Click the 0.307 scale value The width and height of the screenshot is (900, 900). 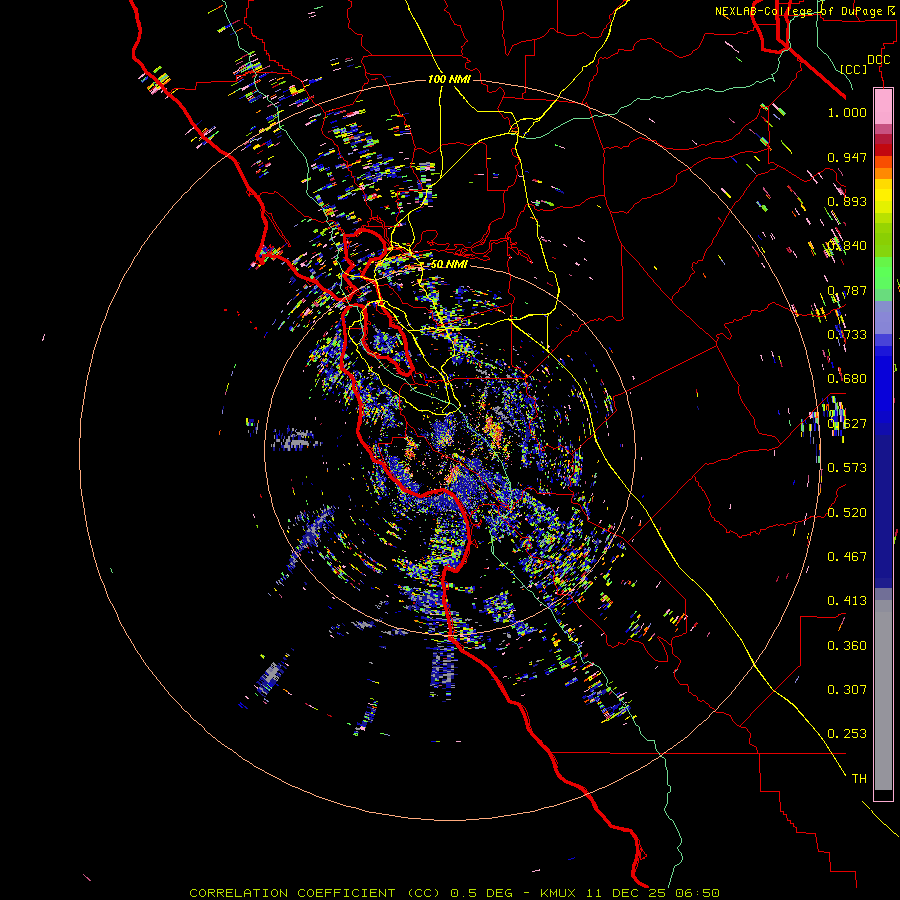pos(847,690)
